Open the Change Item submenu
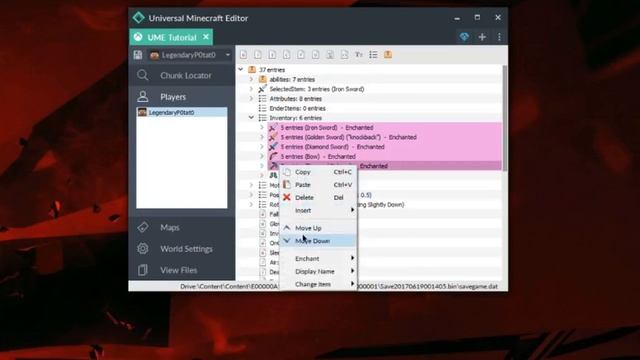640x360 pixels. coord(318,284)
